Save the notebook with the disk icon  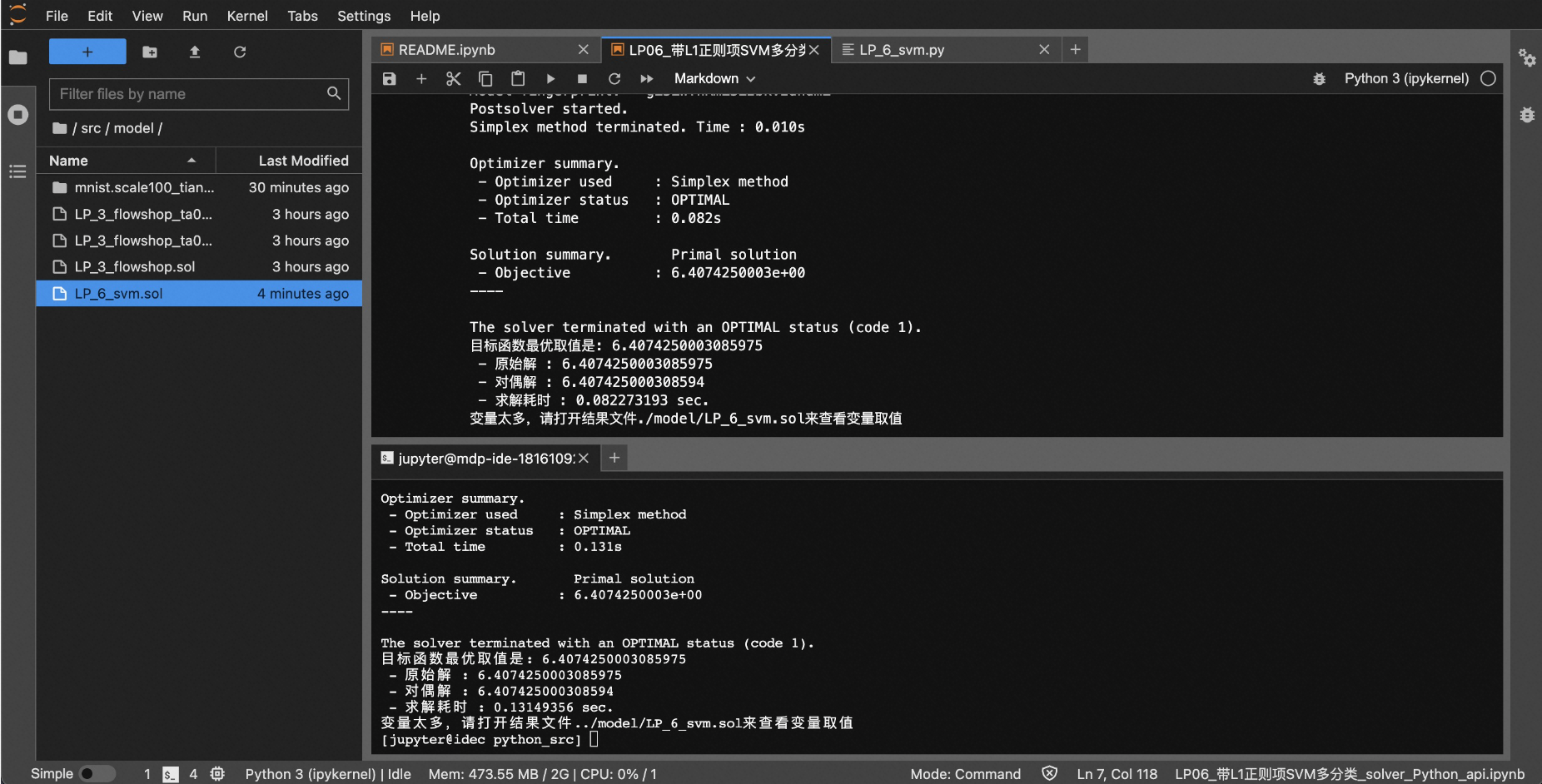click(x=389, y=78)
